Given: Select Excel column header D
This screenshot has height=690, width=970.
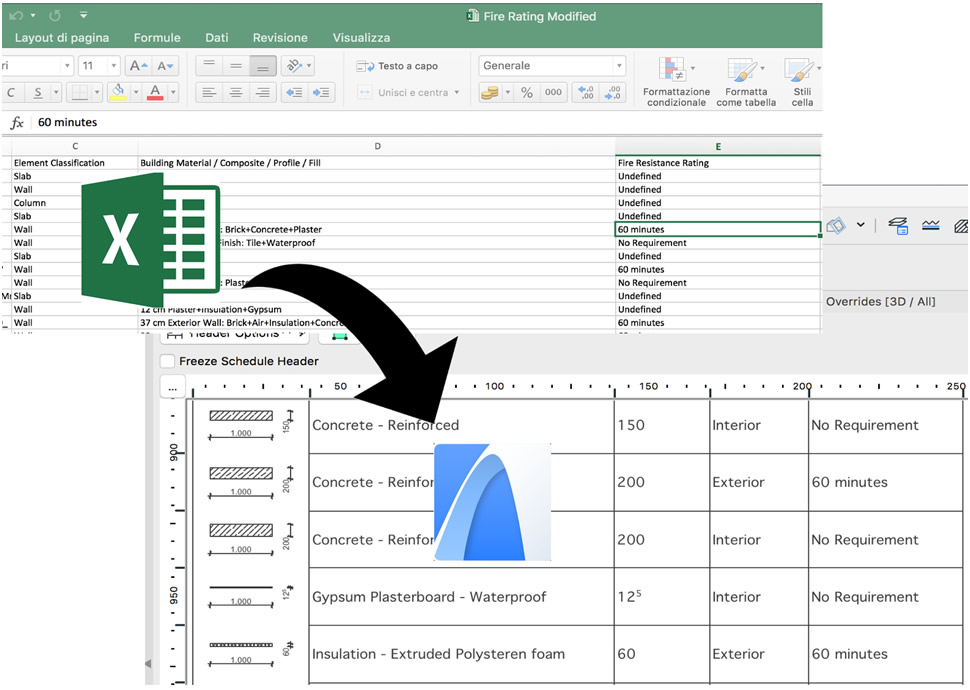Looking at the screenshot, I should coord(377,147).
